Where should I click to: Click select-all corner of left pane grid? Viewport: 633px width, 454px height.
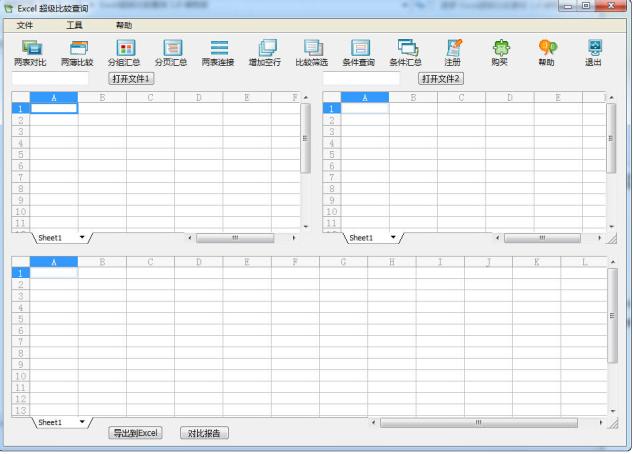tap(21, 97)
